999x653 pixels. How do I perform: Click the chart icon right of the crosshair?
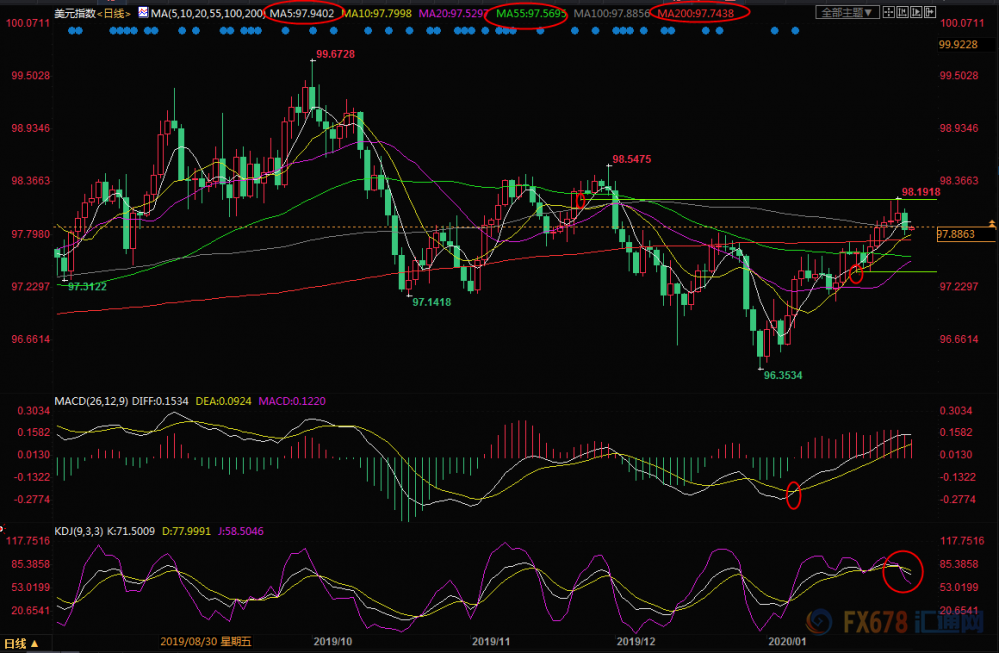[x=902, y=12]
